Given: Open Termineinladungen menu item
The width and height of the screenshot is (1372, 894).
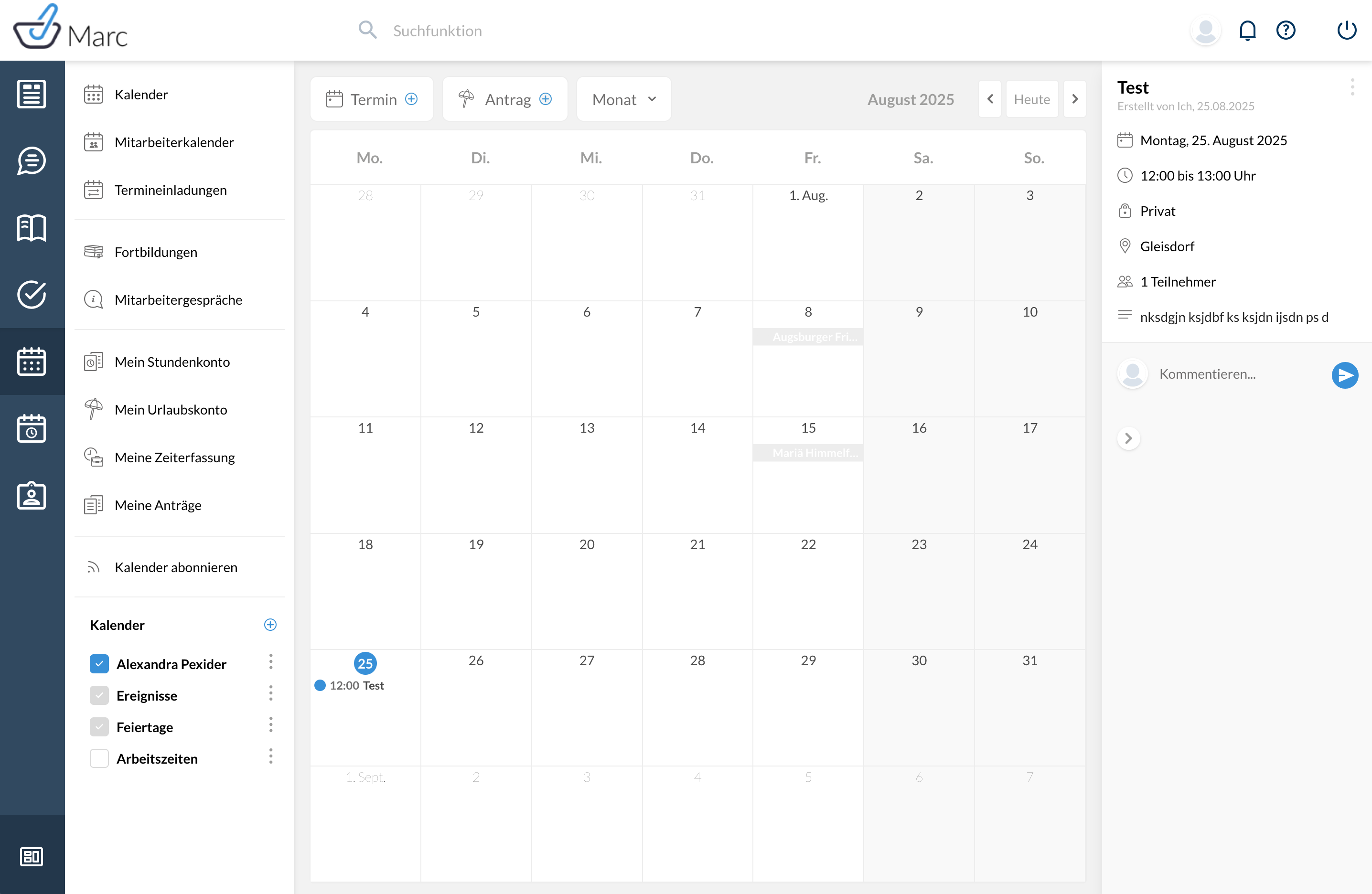Looking at the screenshot, I should click(180, 190).
